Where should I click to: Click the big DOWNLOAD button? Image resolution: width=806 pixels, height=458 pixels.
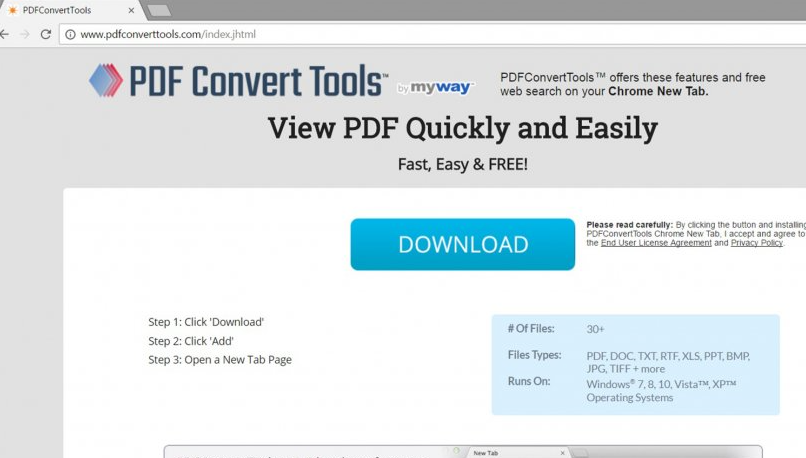click(x=463, y=244)
